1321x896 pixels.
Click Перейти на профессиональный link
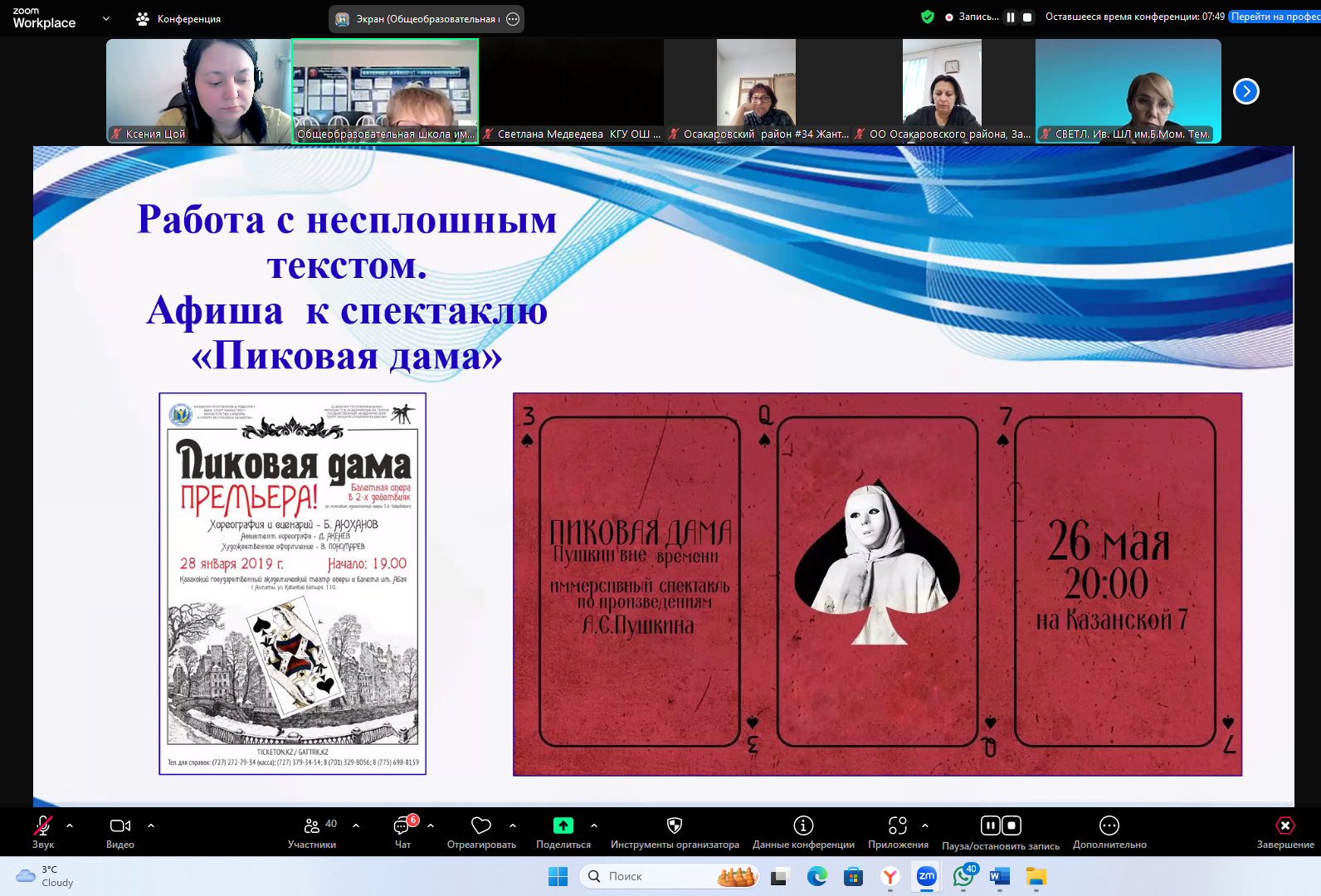click(1274, 17)
